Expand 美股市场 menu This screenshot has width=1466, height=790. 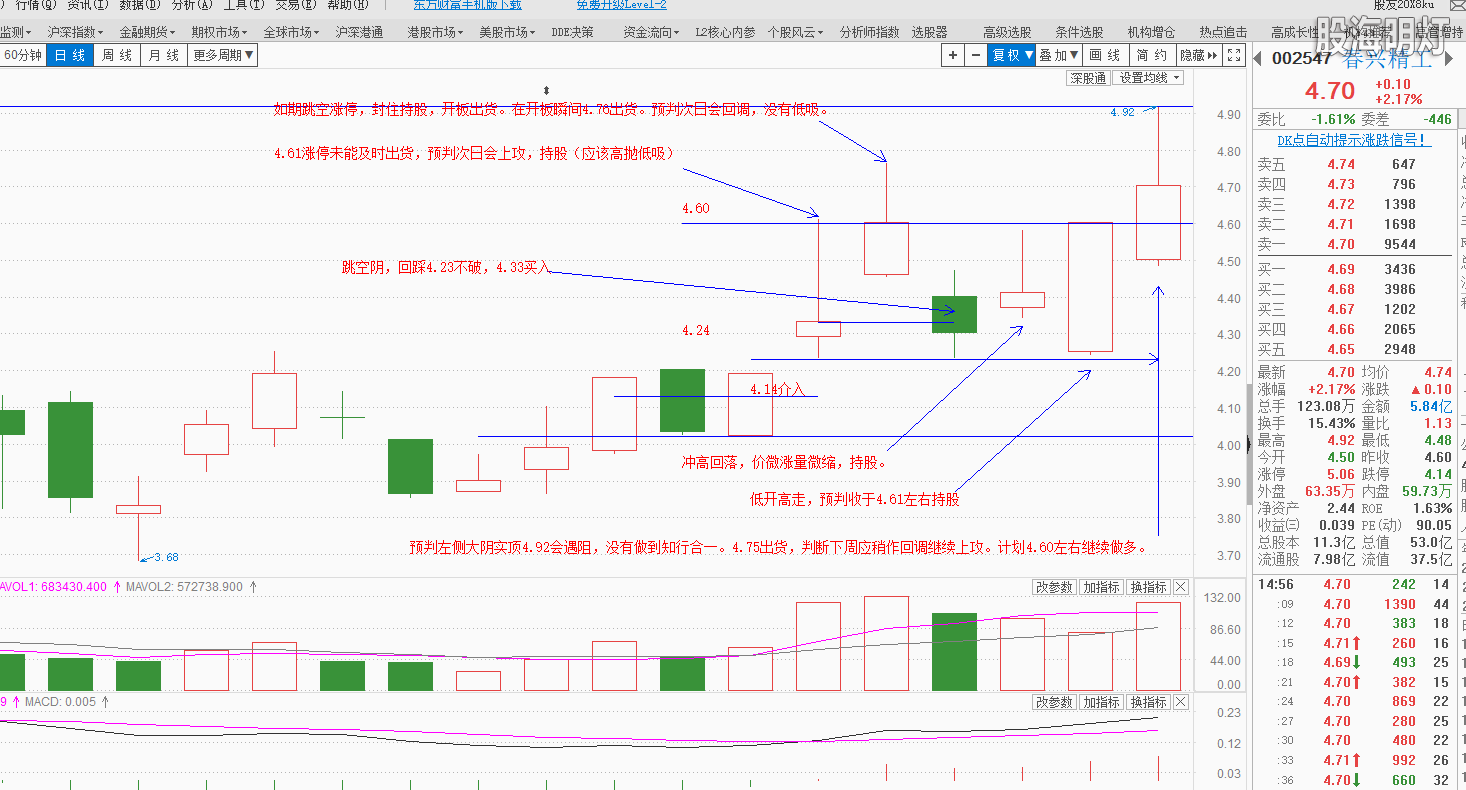click(507, 32)
